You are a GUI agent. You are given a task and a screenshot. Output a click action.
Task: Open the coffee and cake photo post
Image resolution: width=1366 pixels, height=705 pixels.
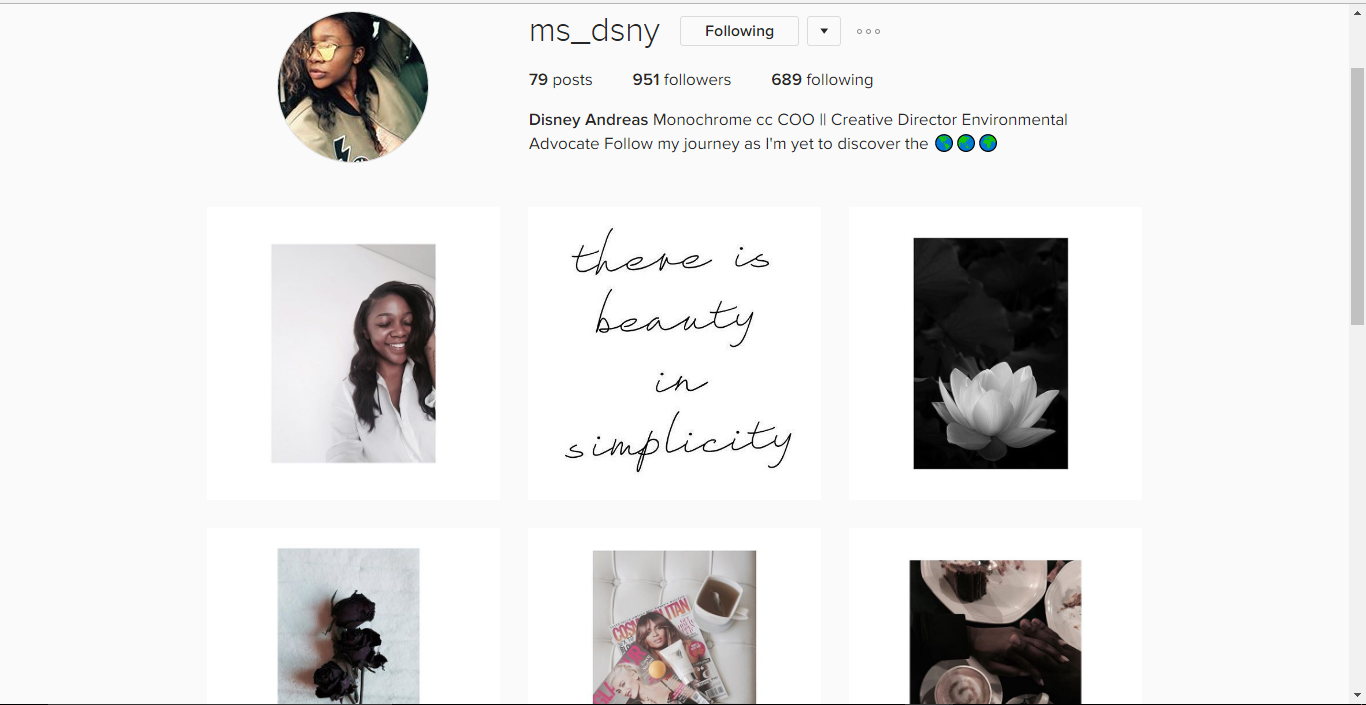click(x=995, y=616)
